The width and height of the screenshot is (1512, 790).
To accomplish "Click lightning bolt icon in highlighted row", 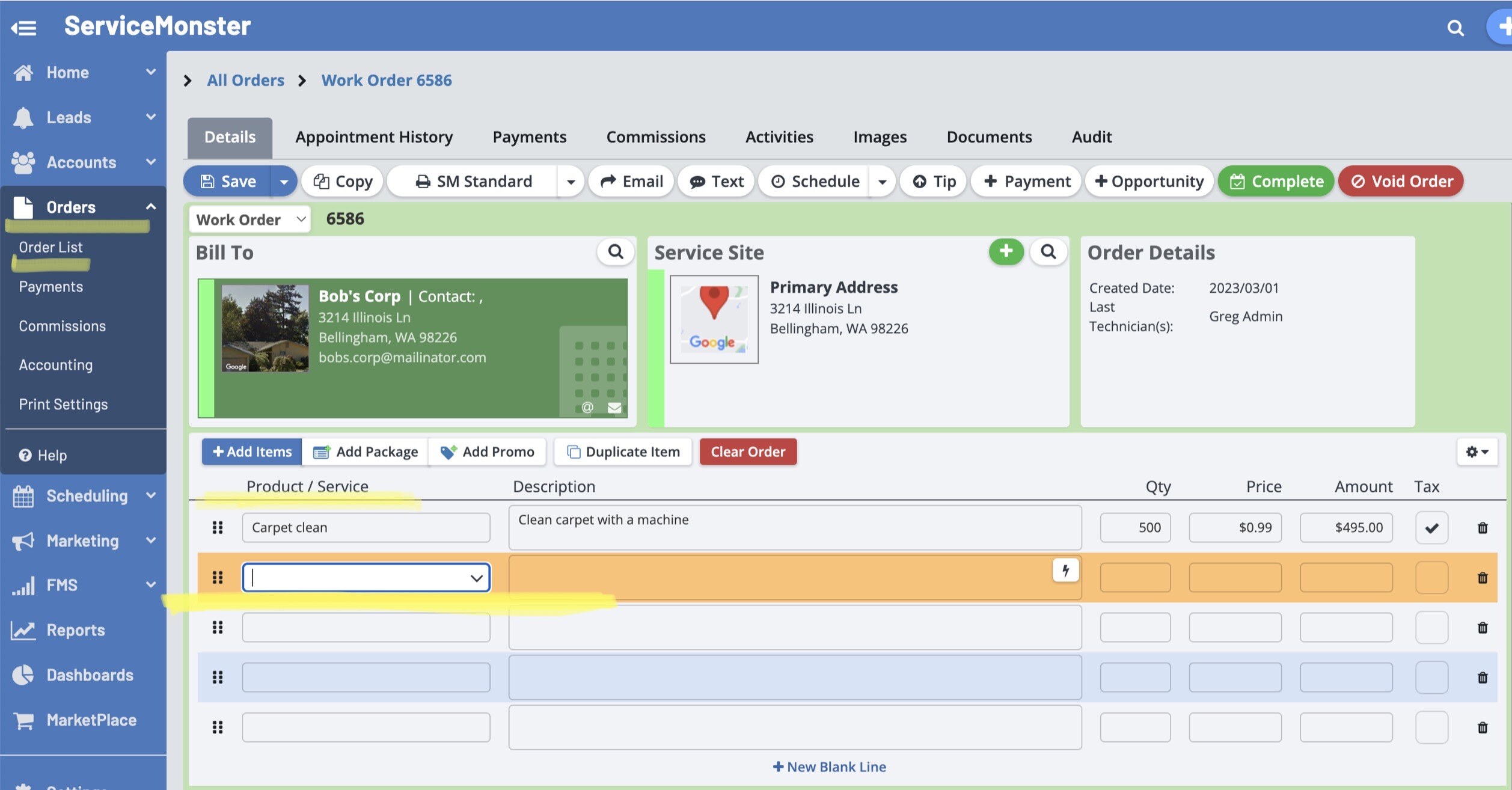I will tap(1065, 570).
